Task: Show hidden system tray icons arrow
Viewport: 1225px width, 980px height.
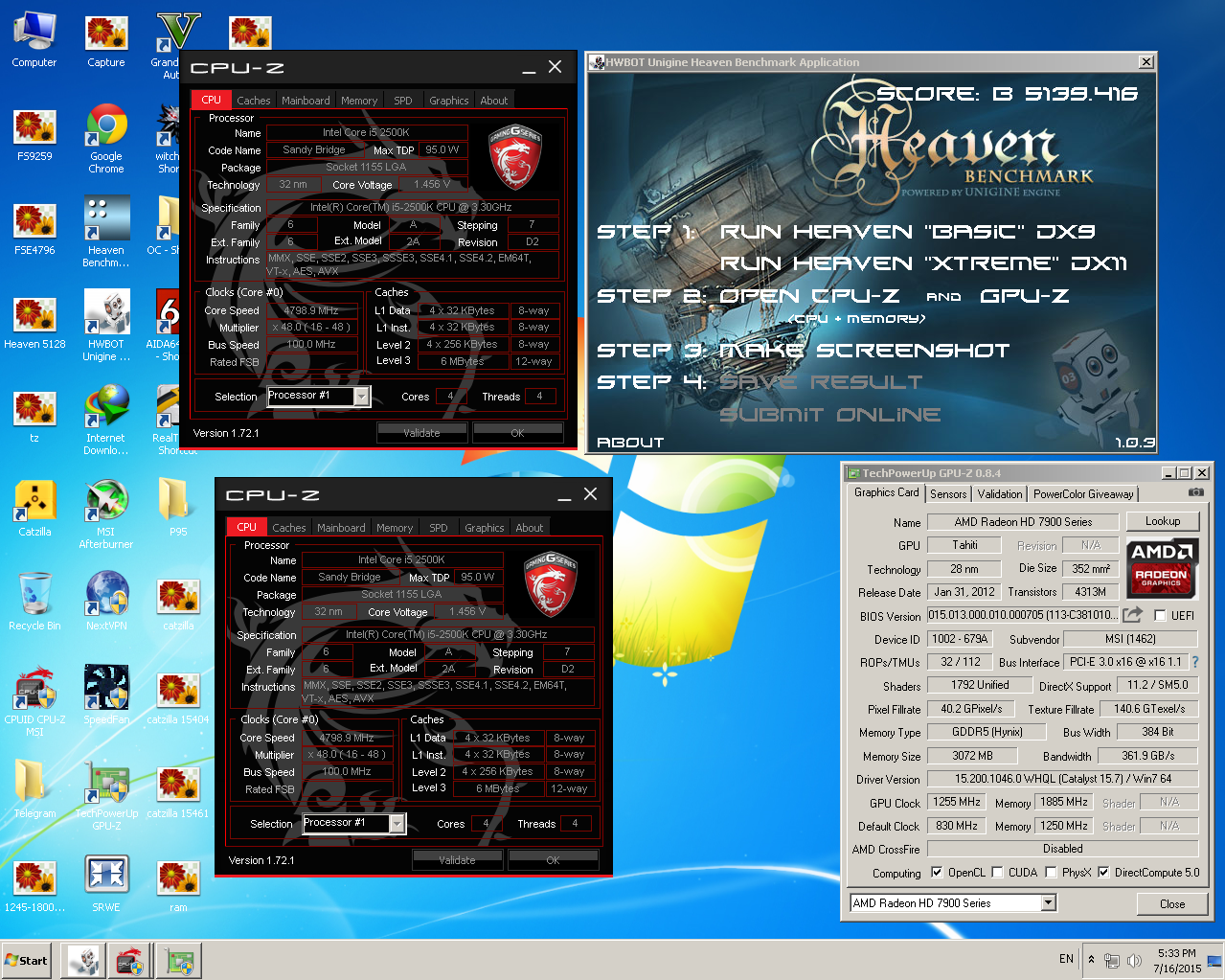Action: [x=1091, y=959]
